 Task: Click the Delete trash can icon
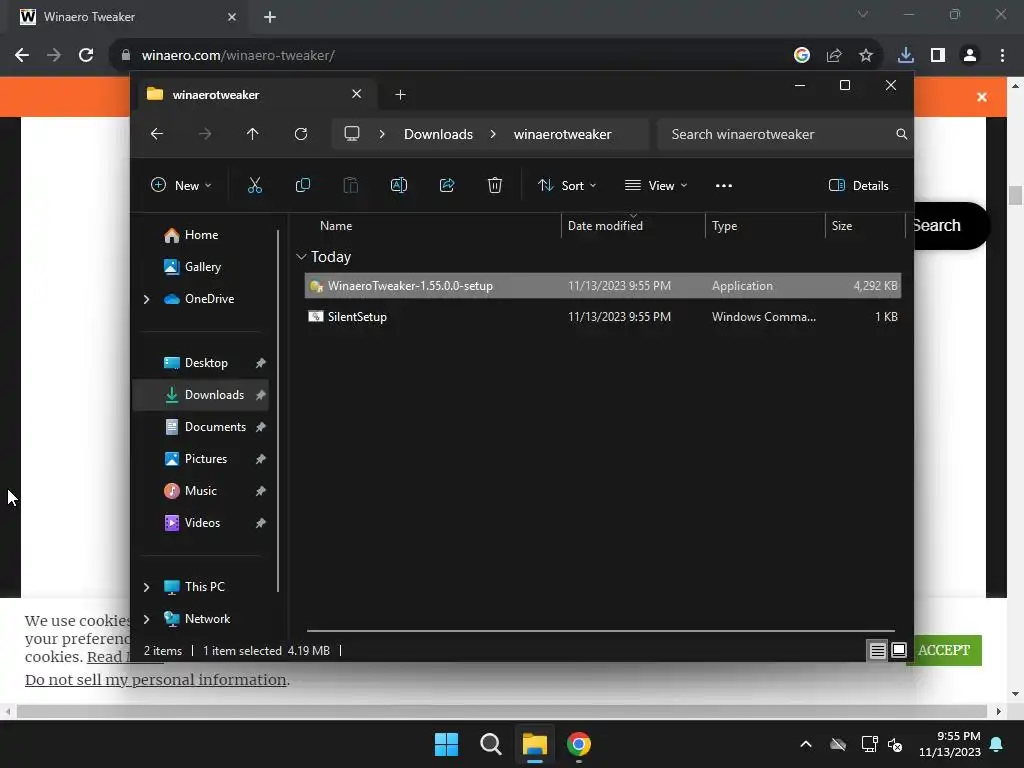(495, 185)
